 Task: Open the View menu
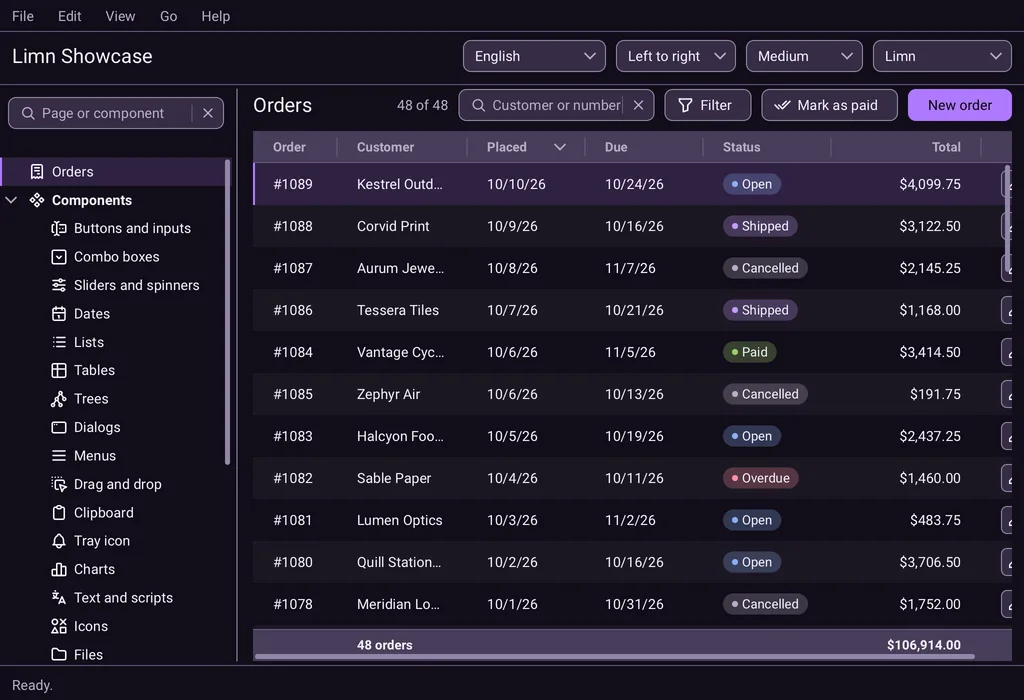pyautogui.click(x=120, y=16)
